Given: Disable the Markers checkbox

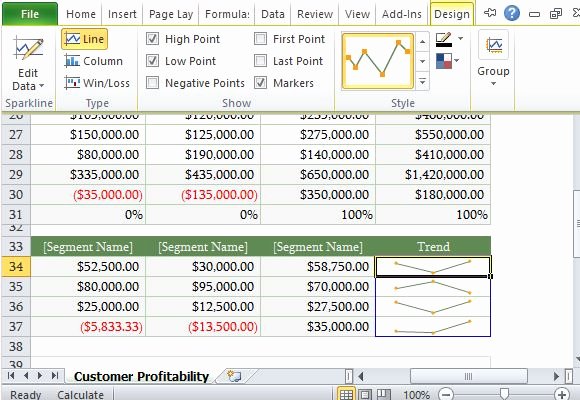Looking at the screenshot, I should point(260,83).
